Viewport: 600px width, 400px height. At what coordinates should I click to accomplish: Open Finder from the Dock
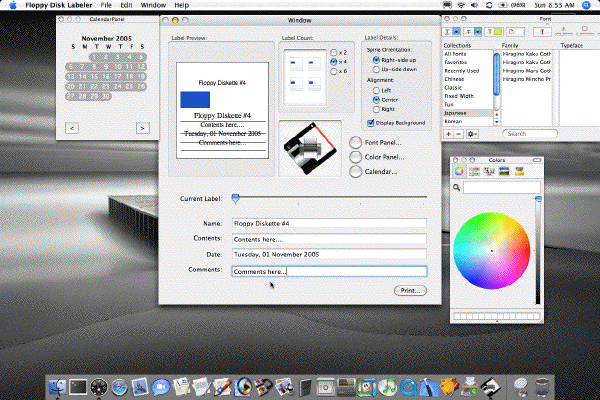coord(58,387)
